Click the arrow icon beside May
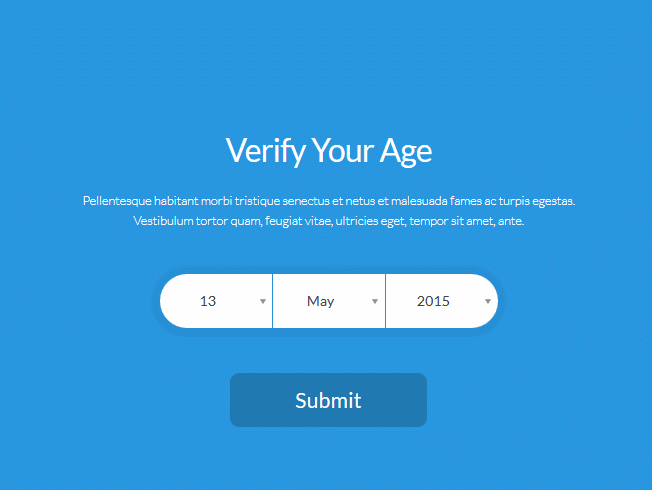The image size is (652, 490). pos(375,301)
